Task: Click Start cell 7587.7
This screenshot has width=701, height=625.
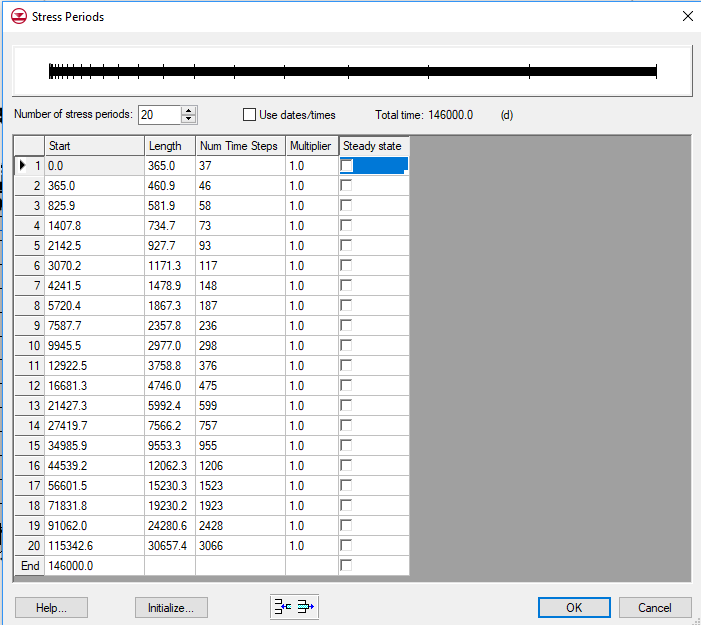Action: pyautogui.click(x=94, y=325)
